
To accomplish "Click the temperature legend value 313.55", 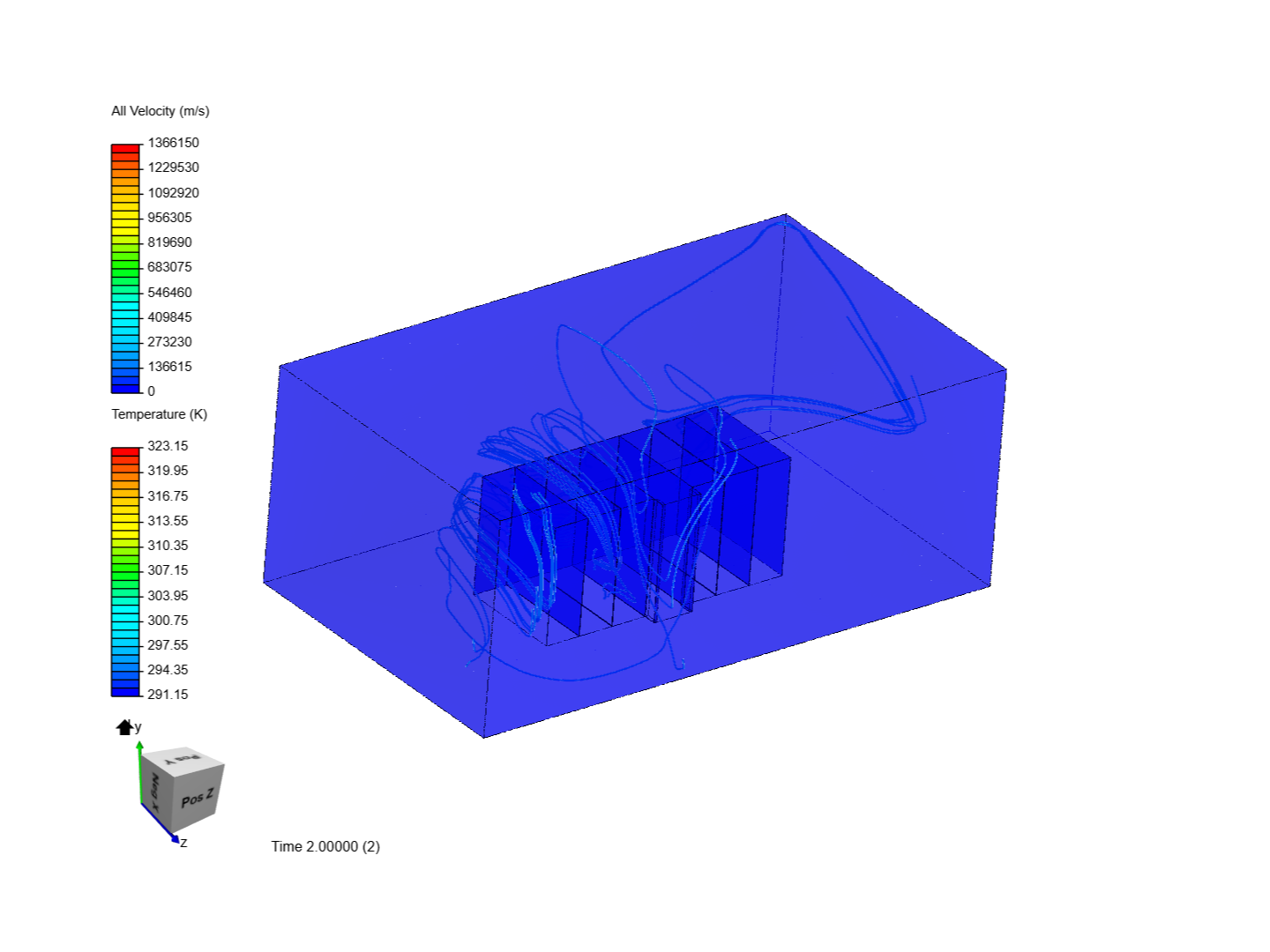I will point(168,521).
